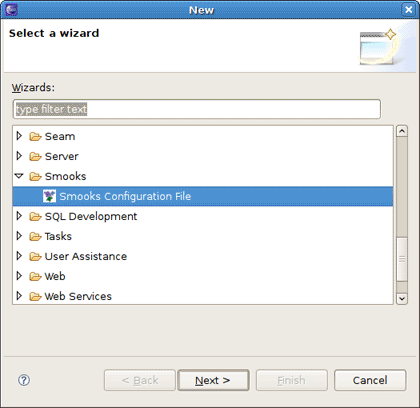Click the disabled Finish button
Screen dimensions: 420x408
(292, 380)
